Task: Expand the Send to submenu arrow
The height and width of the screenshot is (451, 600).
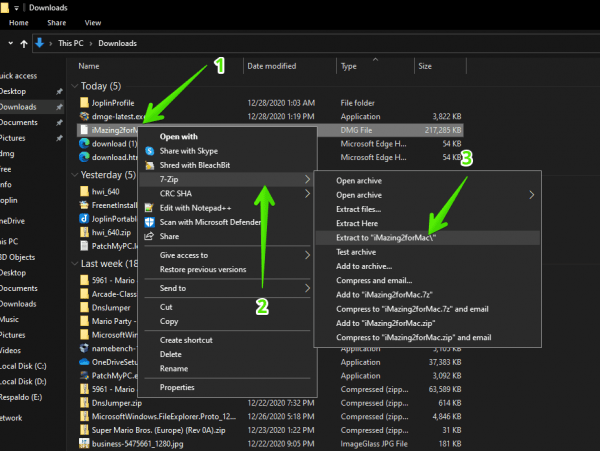Action: [x=307, y=288]
